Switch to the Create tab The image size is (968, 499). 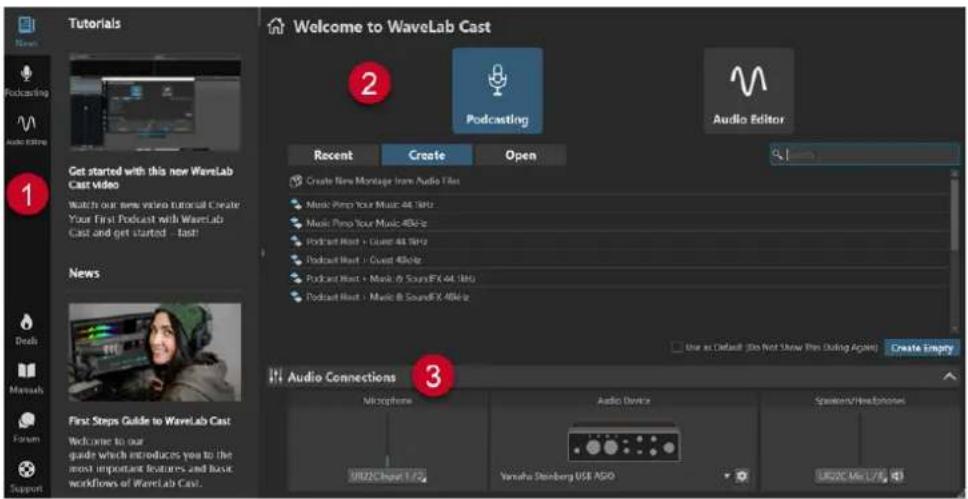(427, 155)
